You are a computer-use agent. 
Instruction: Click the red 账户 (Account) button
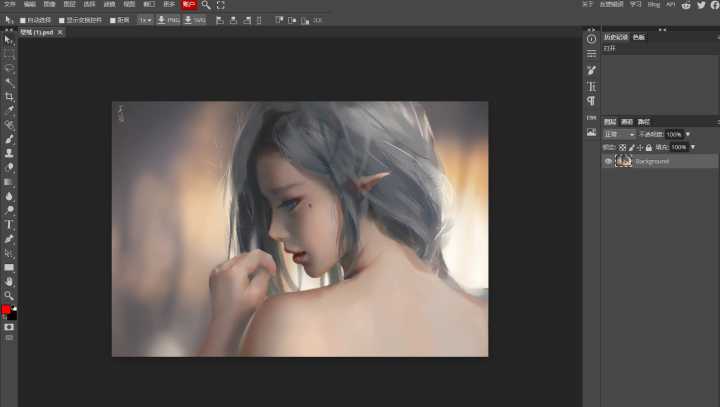coord(188,5)
